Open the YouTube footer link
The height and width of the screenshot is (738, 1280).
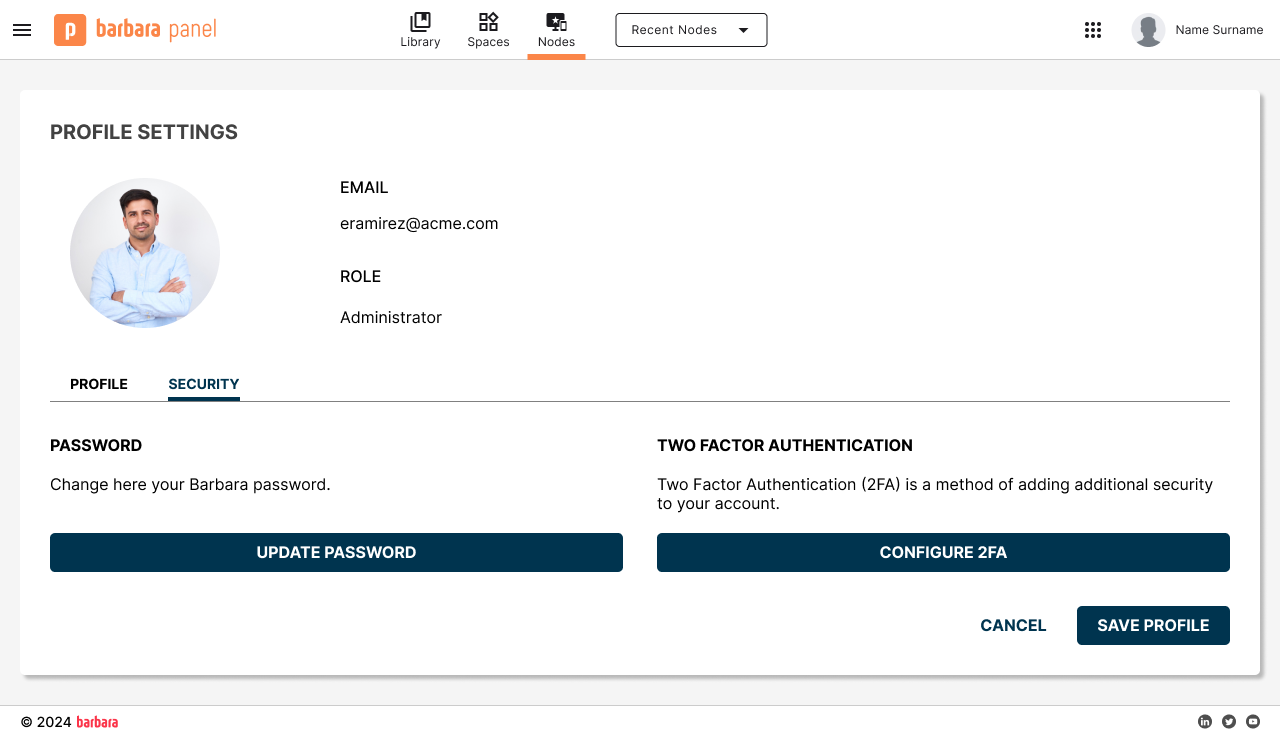click(x=1253, y=722)
